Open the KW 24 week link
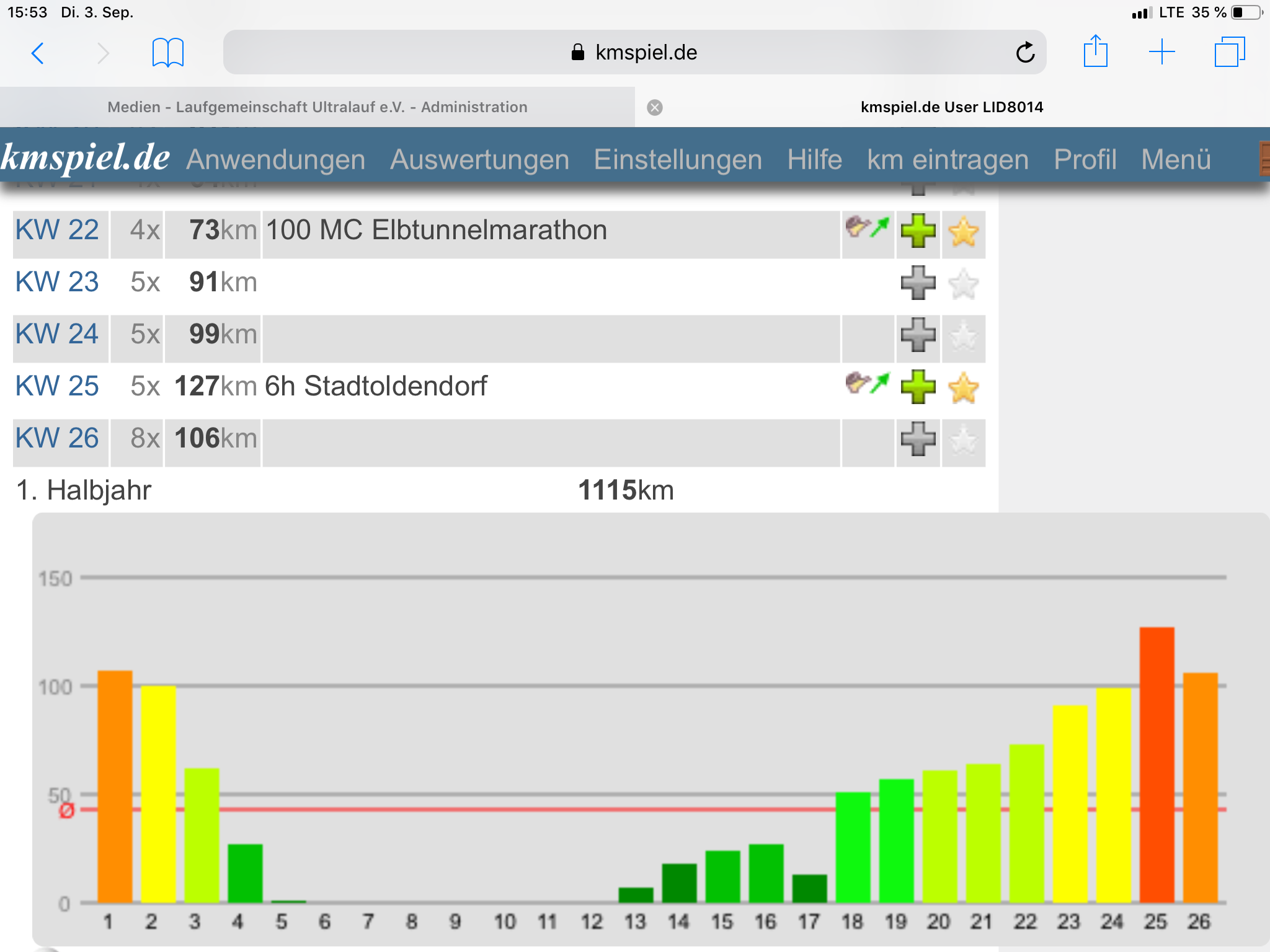This screenshot has width=1270, height=952. click(57, 334)
